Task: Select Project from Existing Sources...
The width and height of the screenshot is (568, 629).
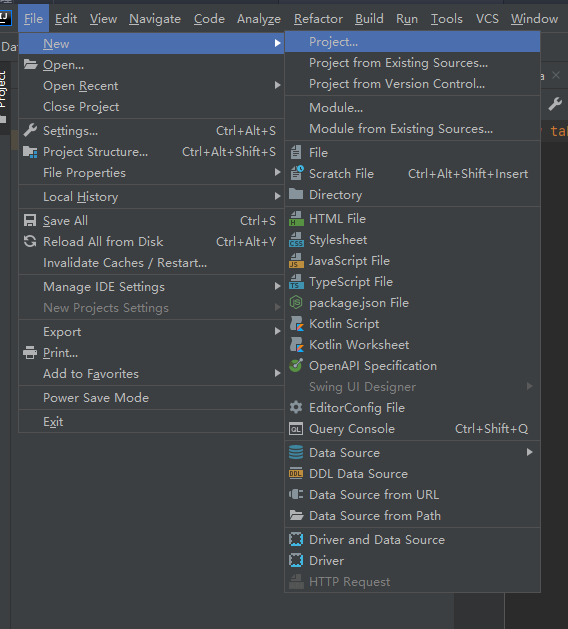Action: click(412, 63)
